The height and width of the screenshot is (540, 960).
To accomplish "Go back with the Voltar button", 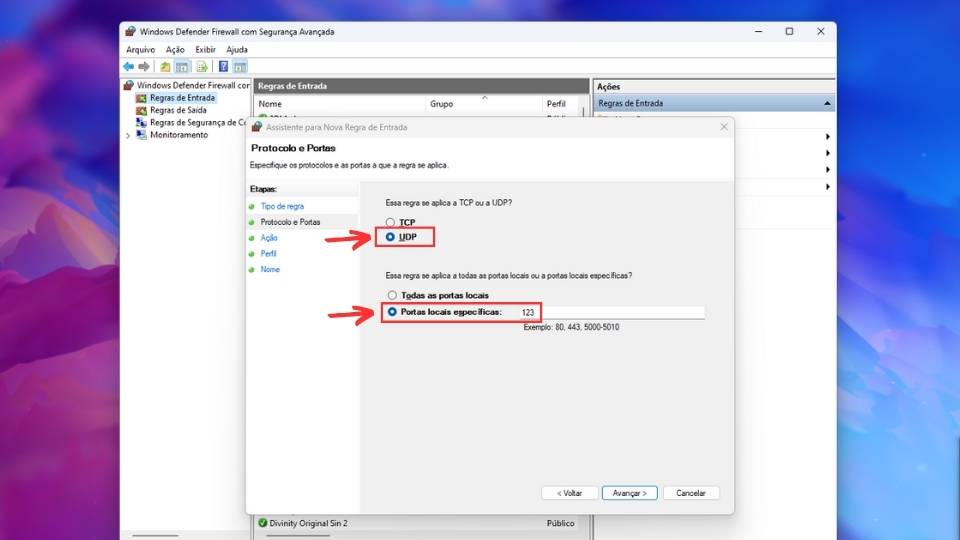I will tap(570, 493).
